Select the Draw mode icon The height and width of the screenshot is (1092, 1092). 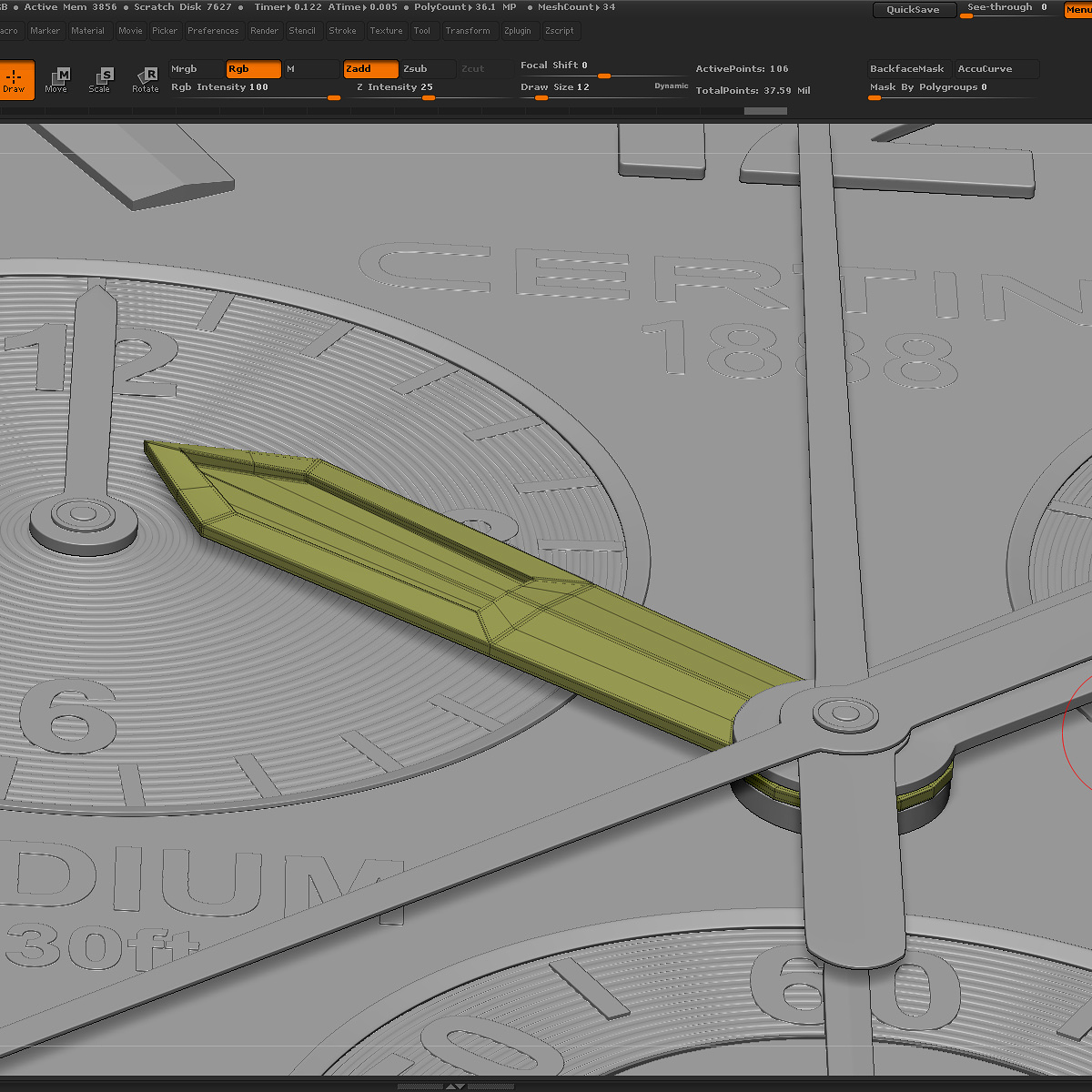pos(14,80)
